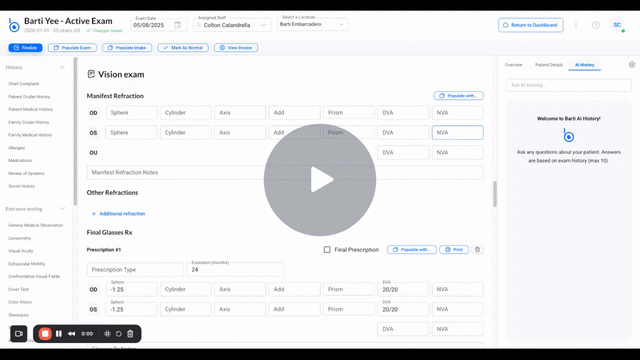
Task: Open the SC user avatar menu
Action: tap(617, 25)
